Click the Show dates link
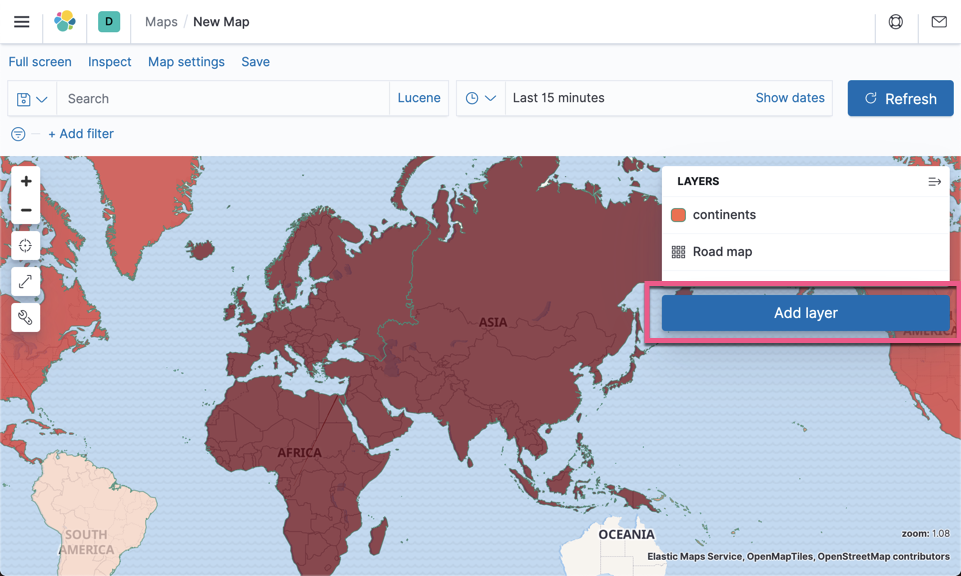Screen dimensions: 961x576 [x=790, y=98]
